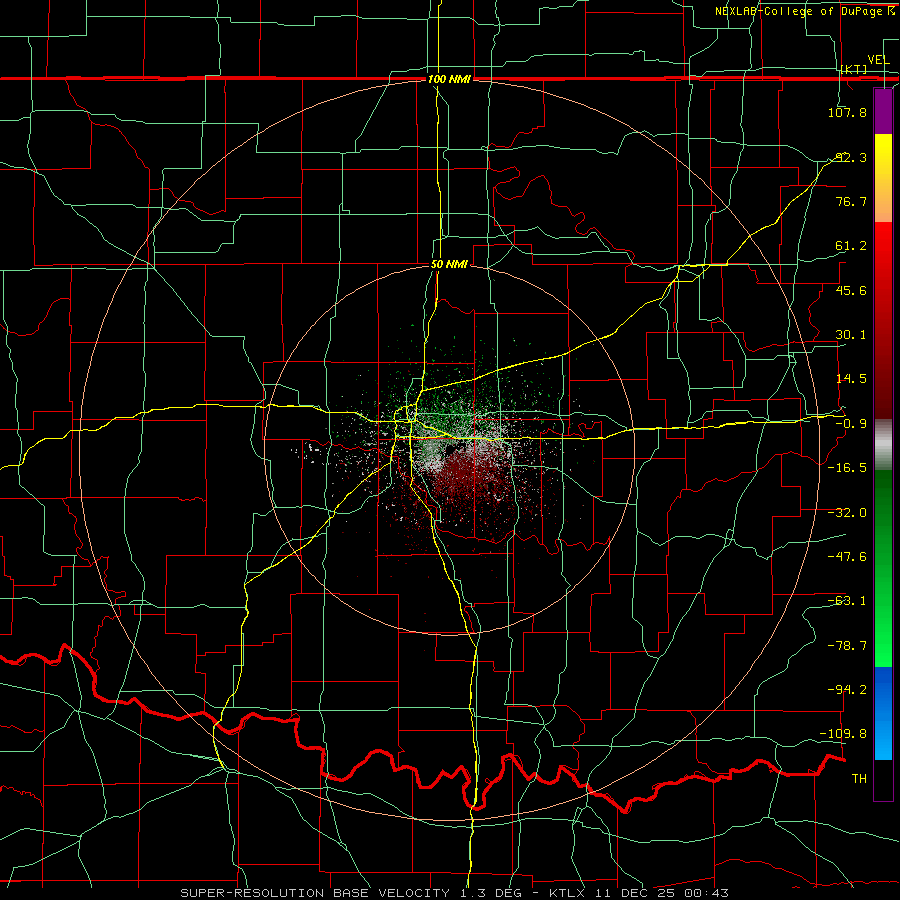Image resolution: width=900 pixels, height=900 pixels.
Task: Click the purple segment of the color bar
Action: [883, 112]
